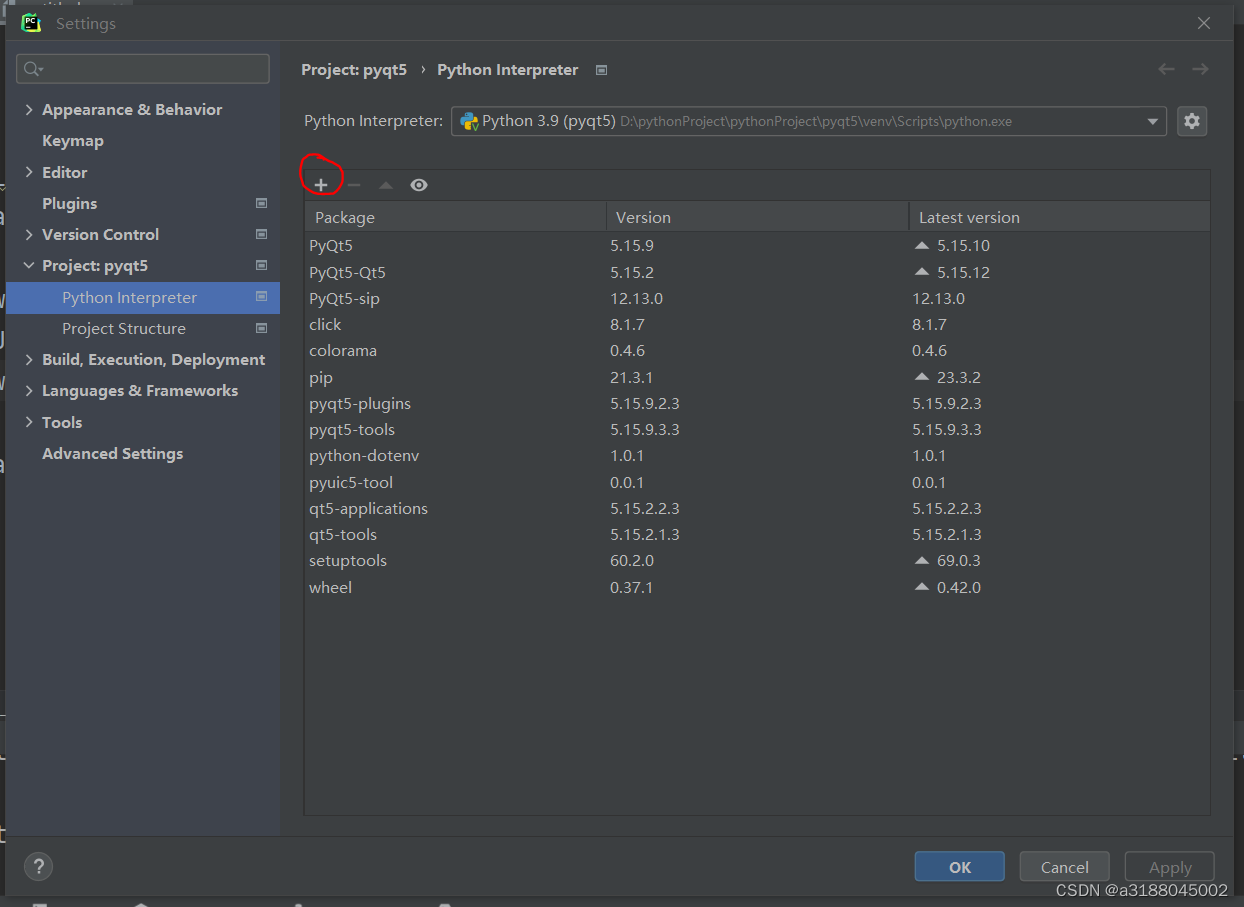
Task: Select the setuptools package row
Action: coord(757,560)
